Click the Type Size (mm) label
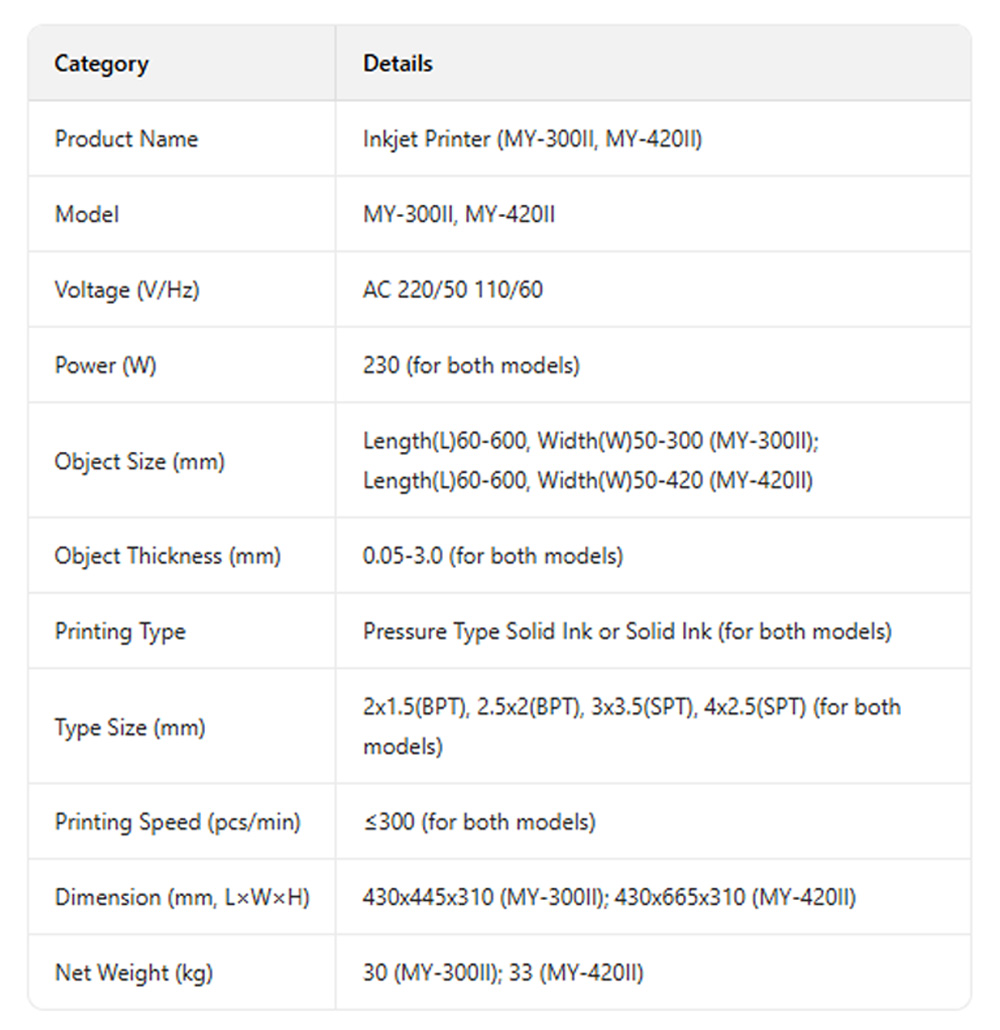1000x1030 pixels. point(129,727)
